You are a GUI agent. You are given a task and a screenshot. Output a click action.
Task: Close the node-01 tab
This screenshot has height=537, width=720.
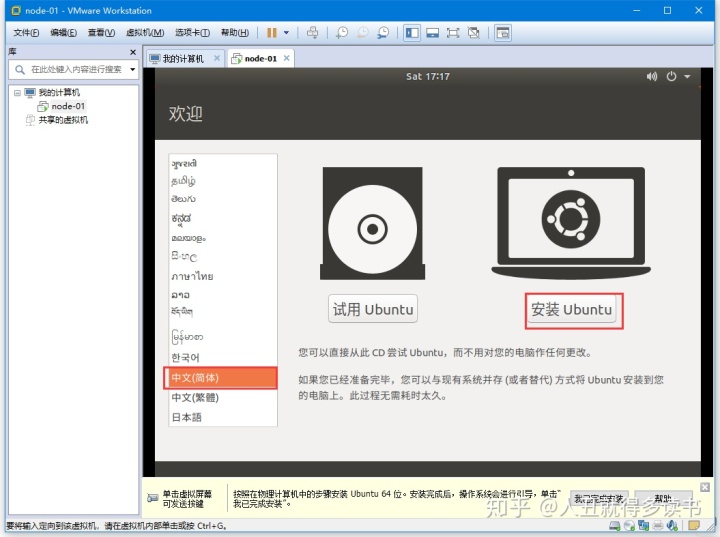pos(287,58)
